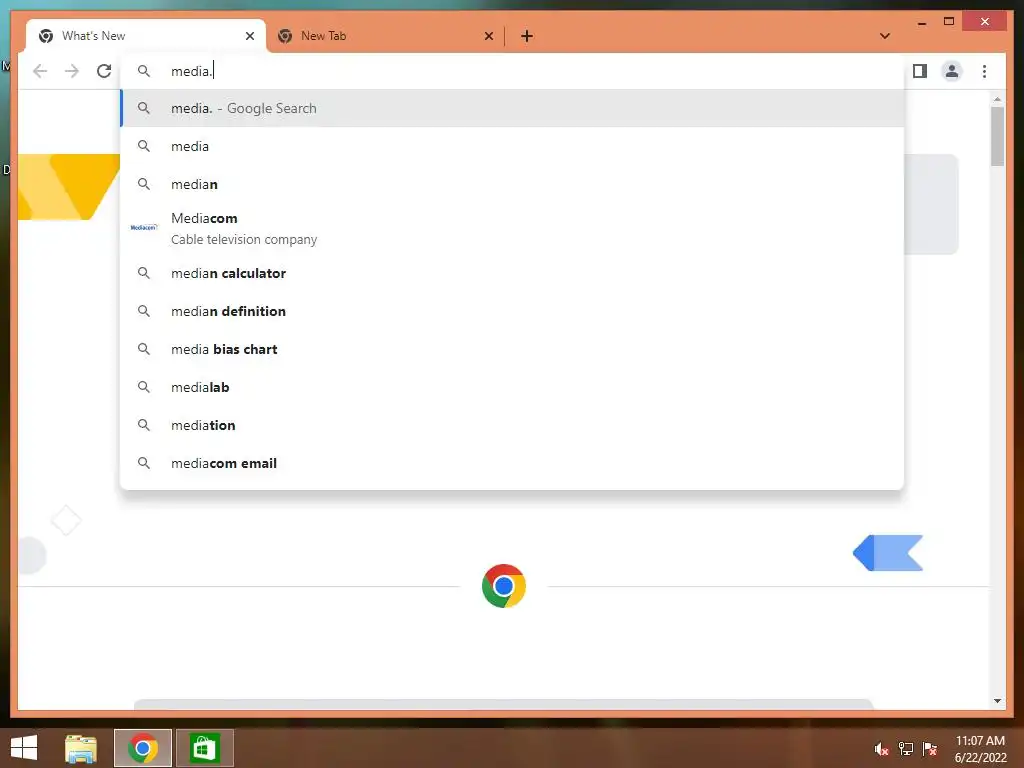The image size is (1024, 768).
Task: Switch to the New Tab tab
Action: coord(385,36)
